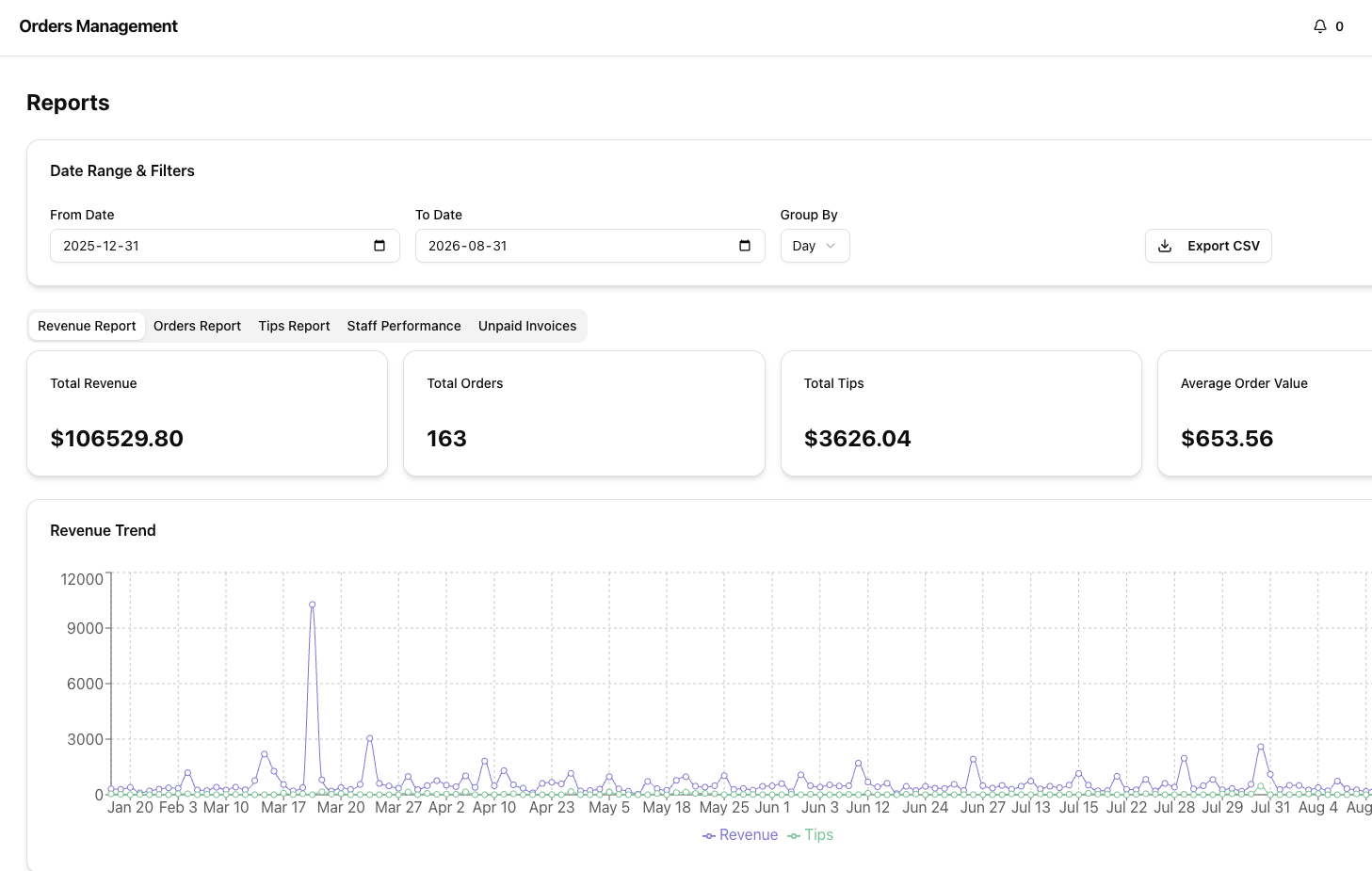Select the Average Order Value $653.56
The width and height of the screenshot is (1372, 871).
pos(1227,439)
